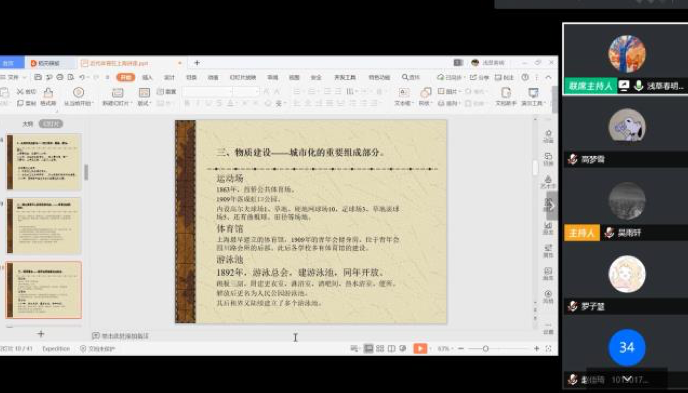Toggle normal view icon in status bar
Screen dimensions: 688x393
pos(369,349)
